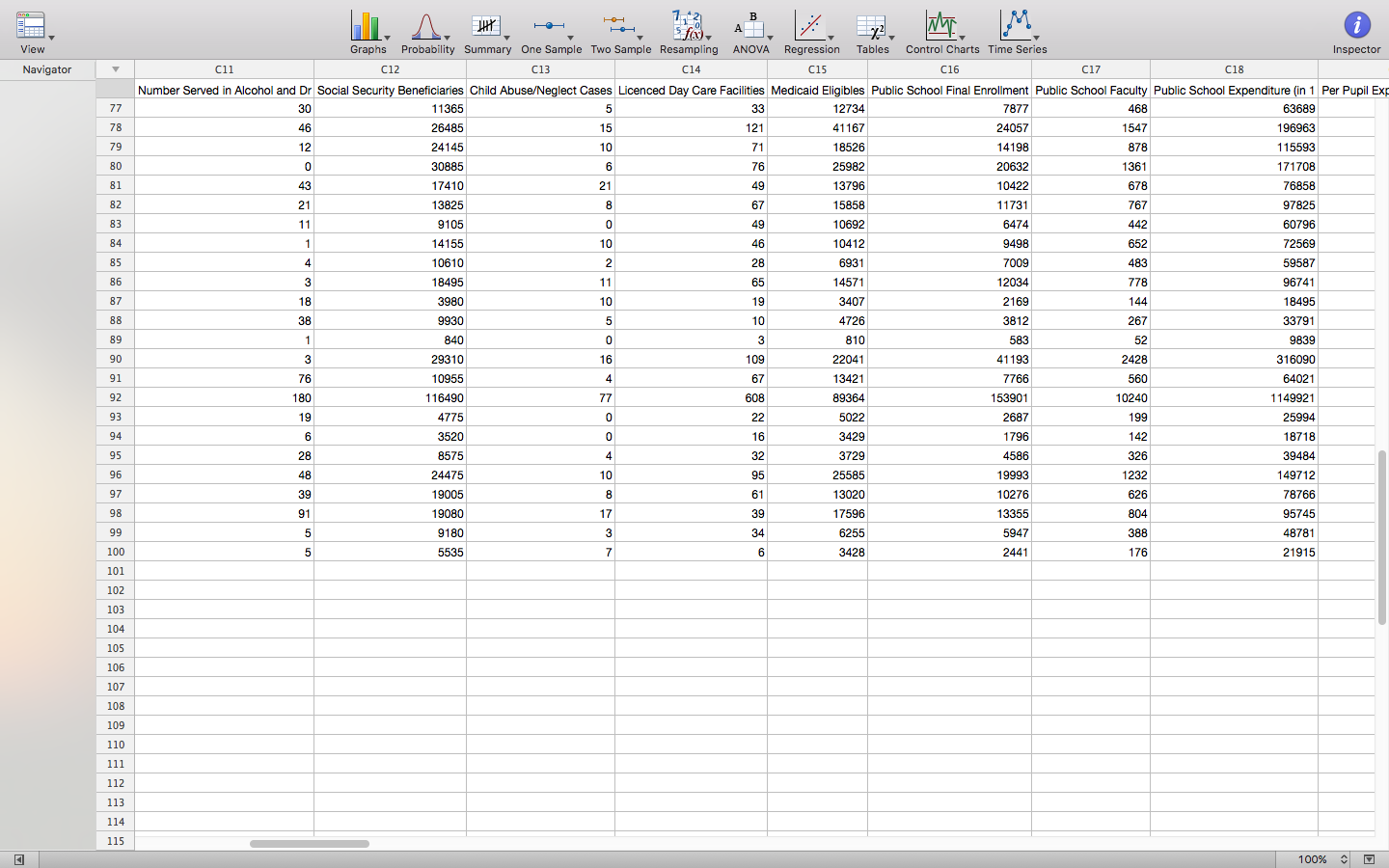The image size is (1389, 868).
Task: Select cell value 316090 in row 90
Action: tap(1234, 359)
